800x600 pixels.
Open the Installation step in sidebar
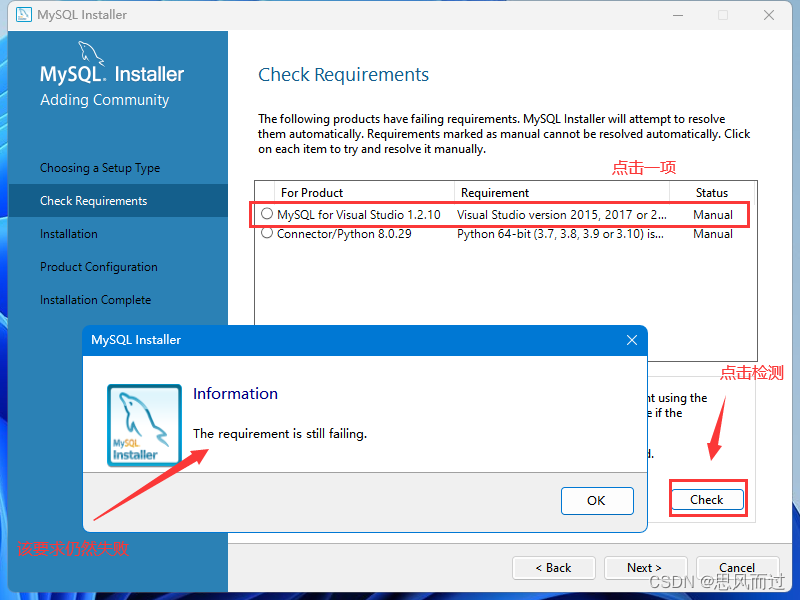click(69, 234)
